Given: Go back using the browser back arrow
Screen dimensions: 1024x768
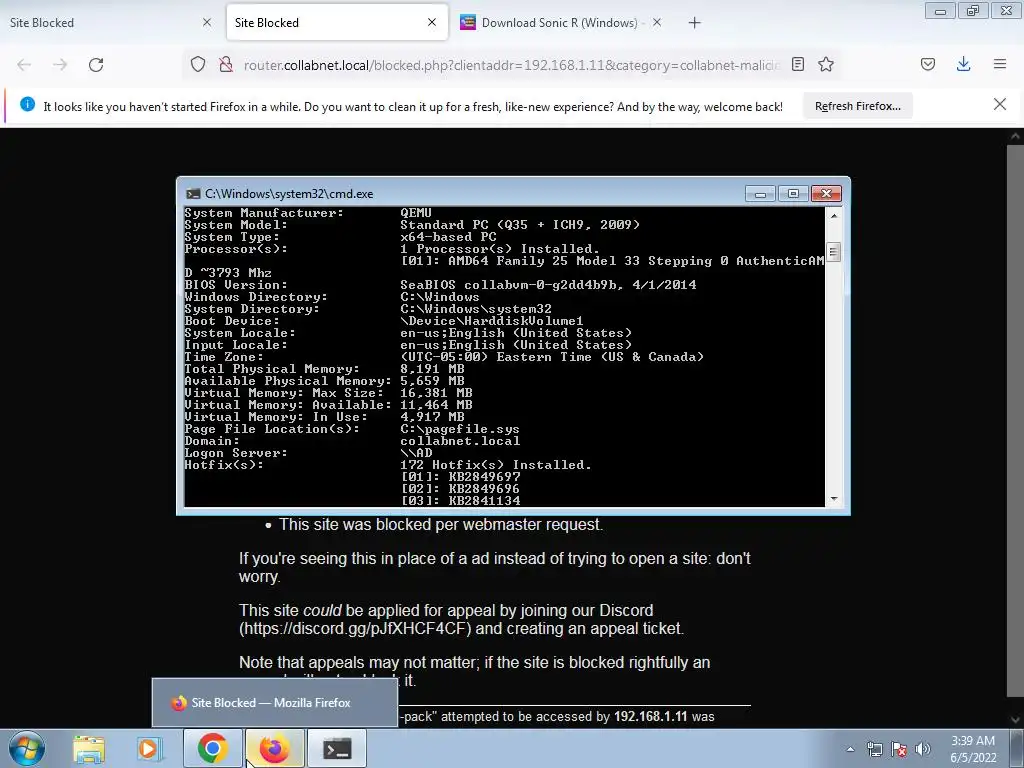Looking at the screenshot, I should click(x=24, y=65).
